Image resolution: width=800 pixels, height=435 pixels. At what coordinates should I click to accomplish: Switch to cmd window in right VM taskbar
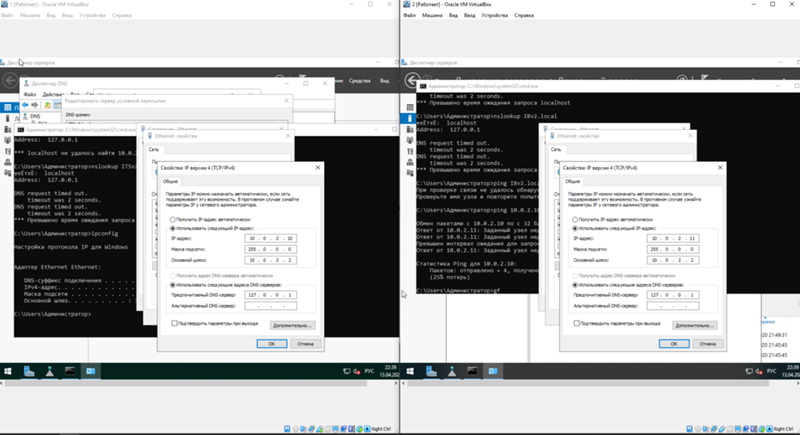[472, 371]
